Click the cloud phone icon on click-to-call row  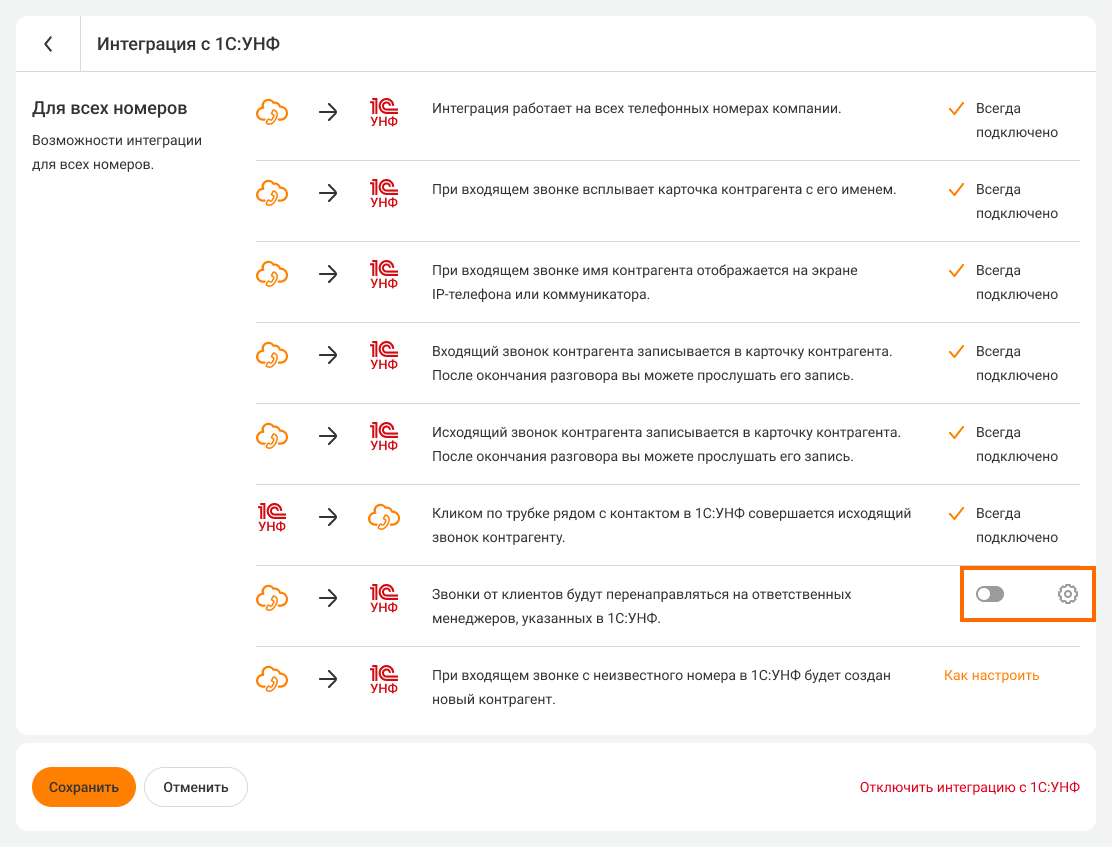(x=384, y=517)
